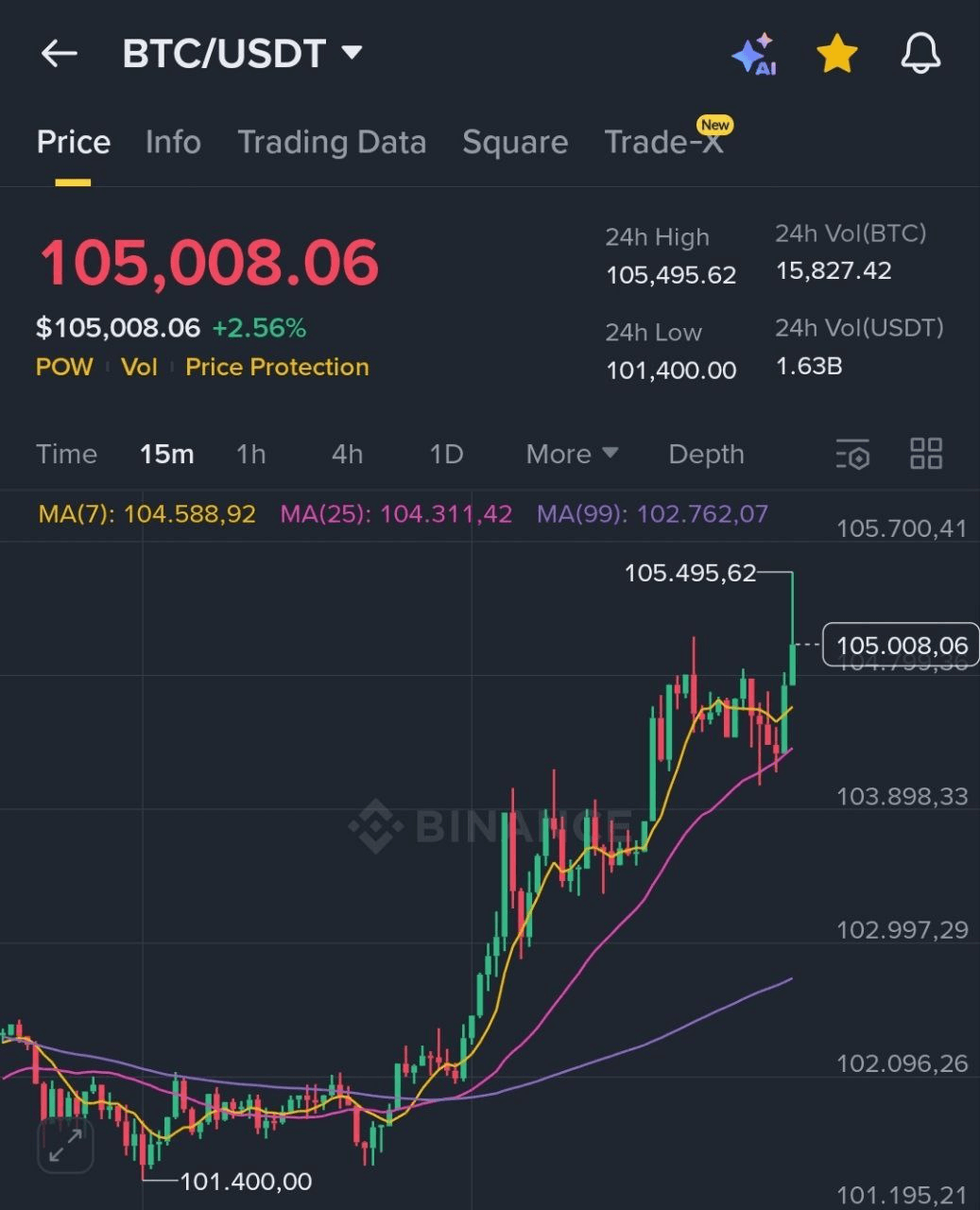980x1210 pixels.
Task: Open the Price Protection link
Action: (276, 367)
